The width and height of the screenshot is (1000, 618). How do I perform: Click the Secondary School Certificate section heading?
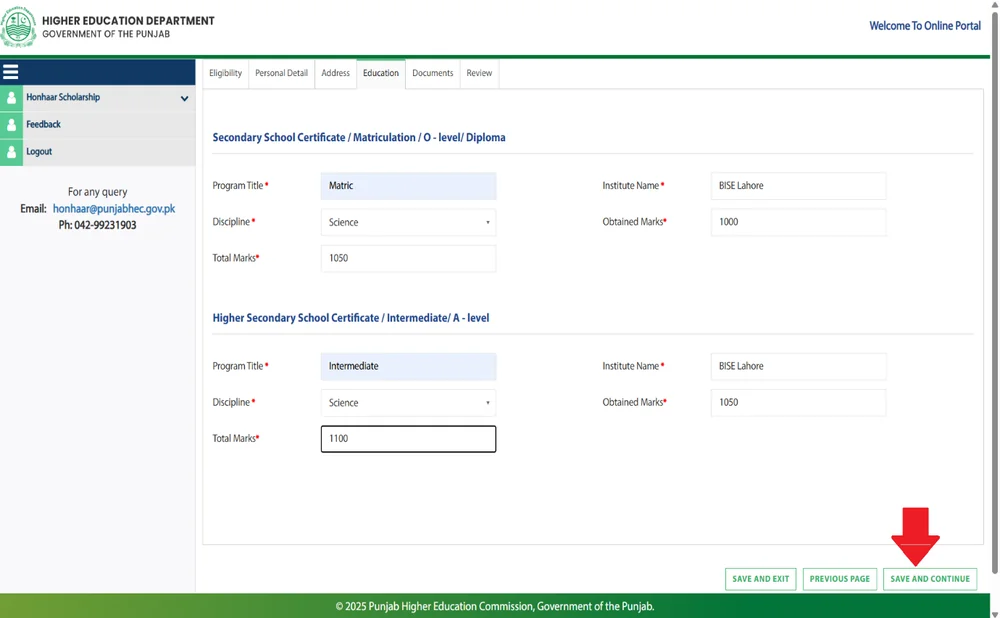[x=358, y=137]
